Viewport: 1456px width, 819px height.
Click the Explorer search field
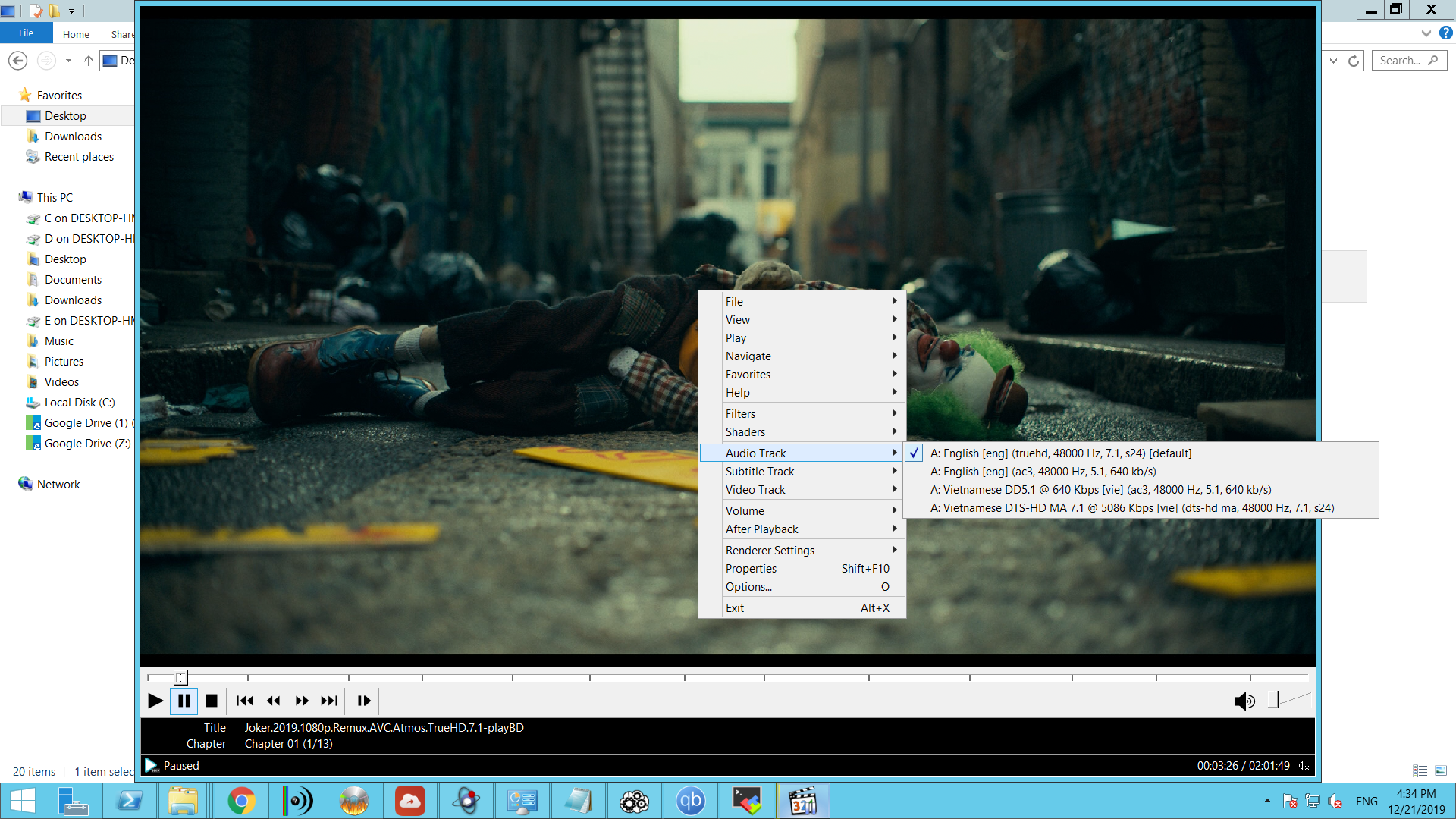coord(1409,61)
